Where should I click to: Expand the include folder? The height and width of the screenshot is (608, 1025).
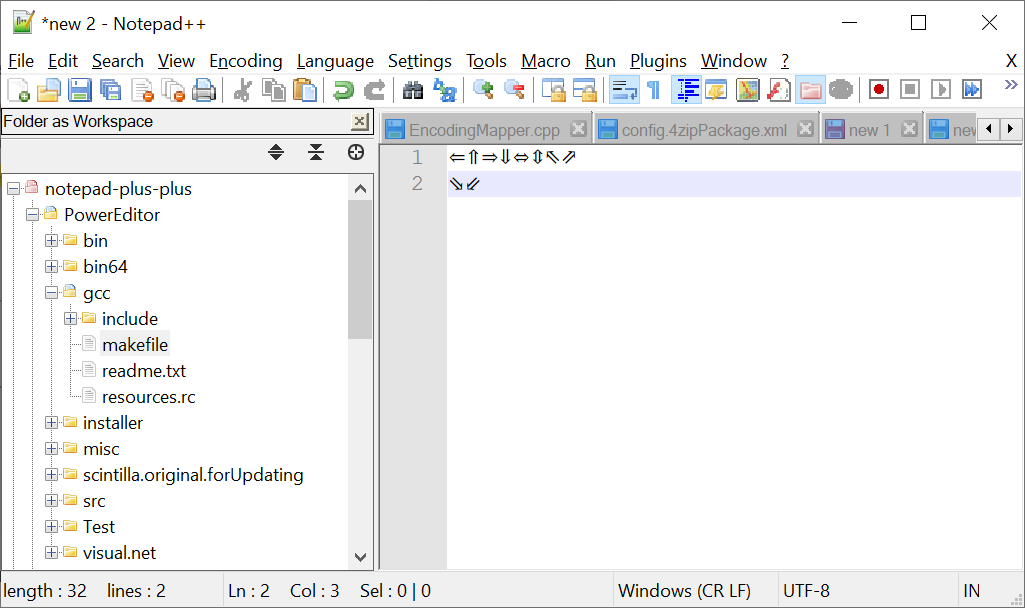70,319
